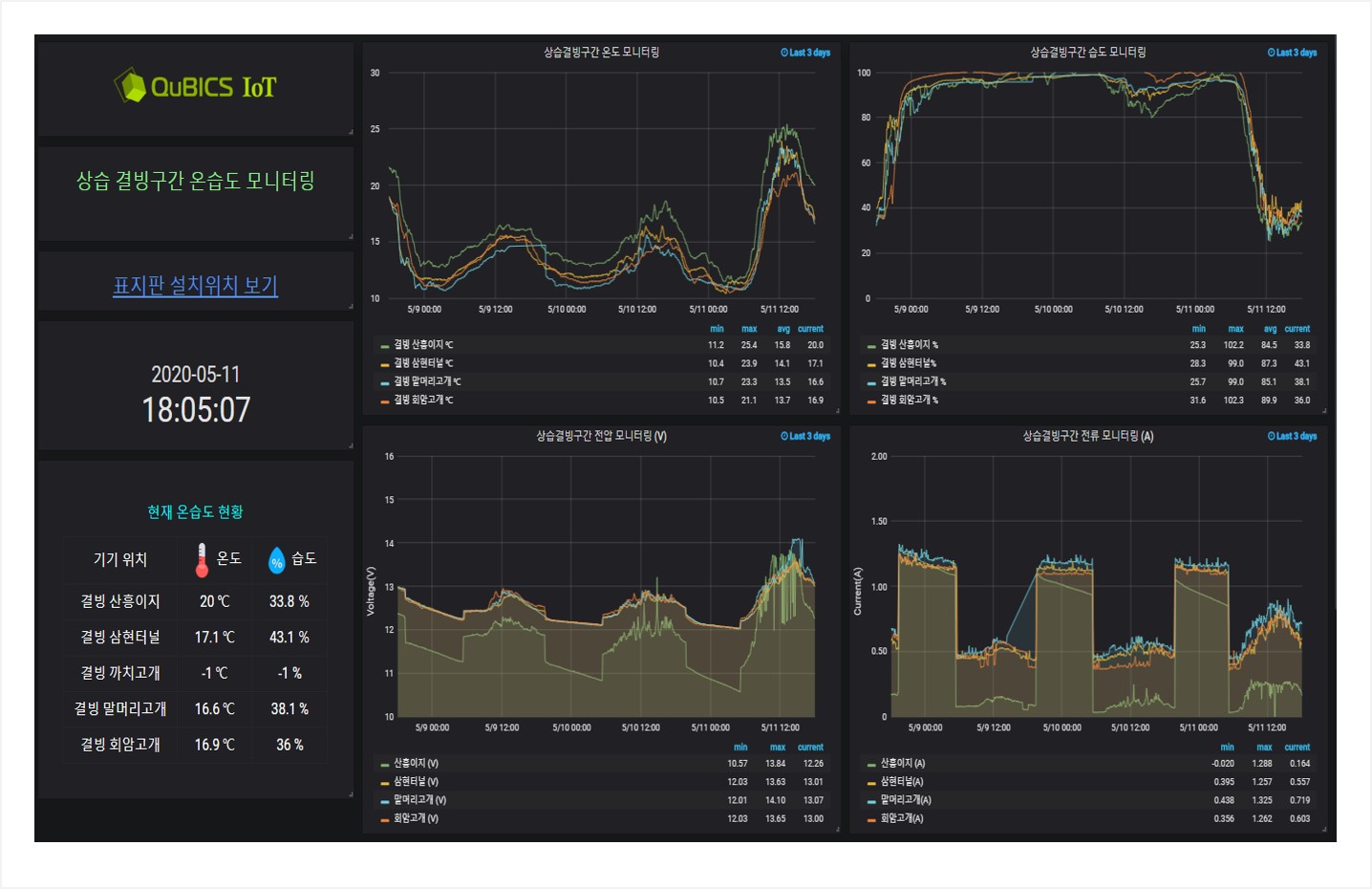Click cyan color swatch of 말머리고개(A)
Viewport: 1372px width, 889px height.
click(871, 801)
